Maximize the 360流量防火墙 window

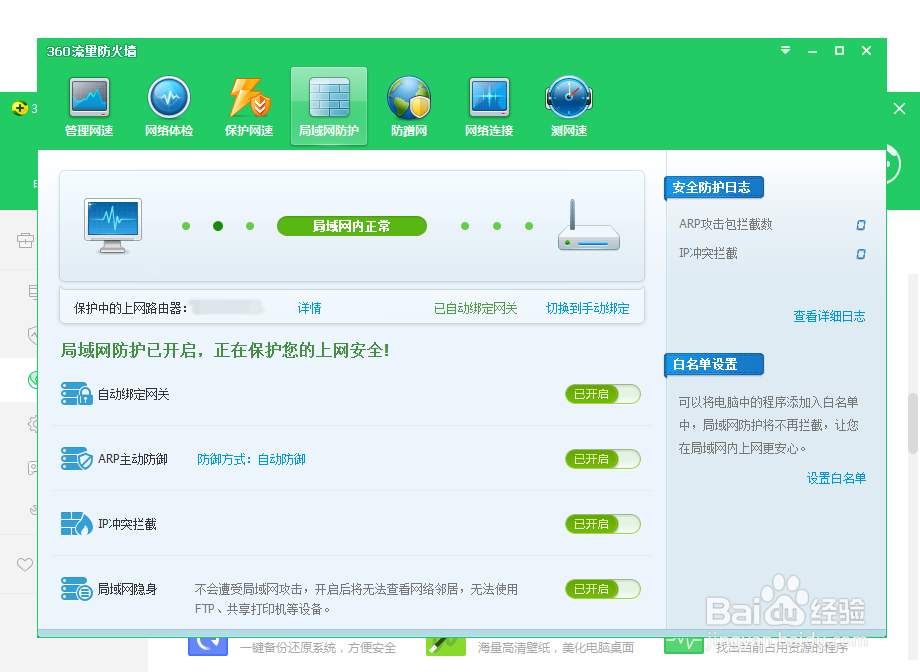(840, 51)
